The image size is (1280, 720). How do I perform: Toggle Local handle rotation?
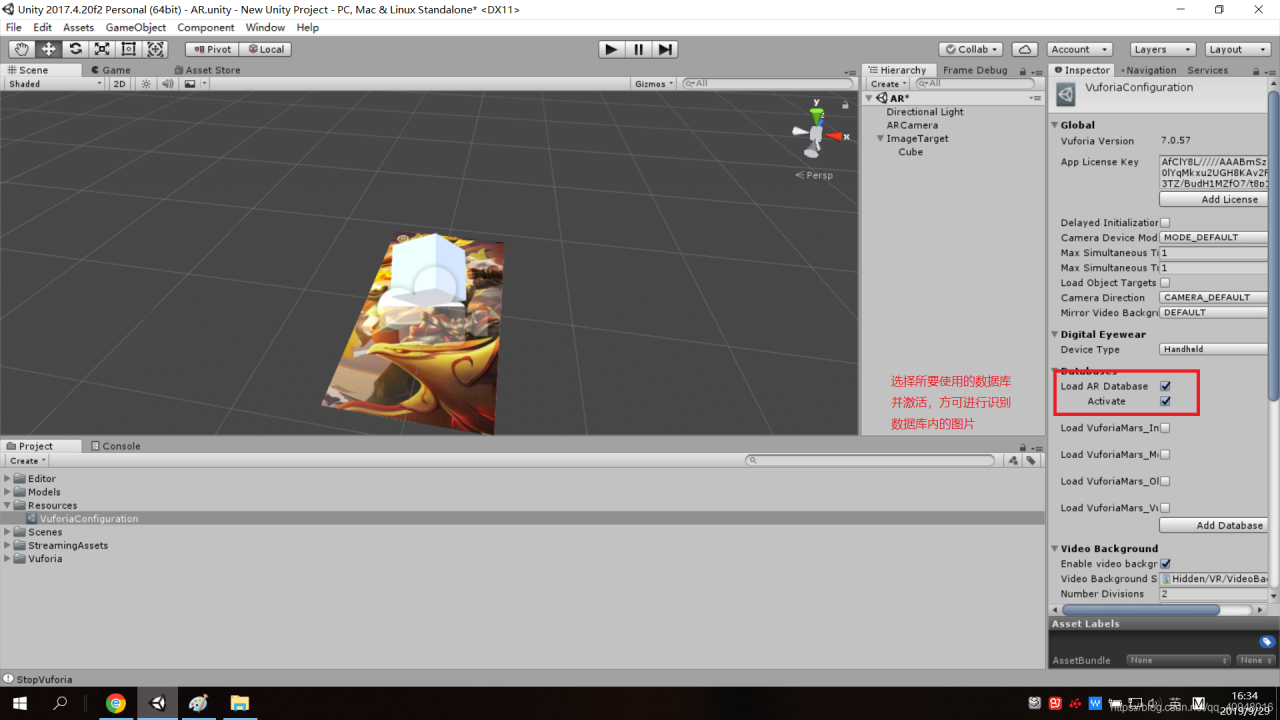266,49
